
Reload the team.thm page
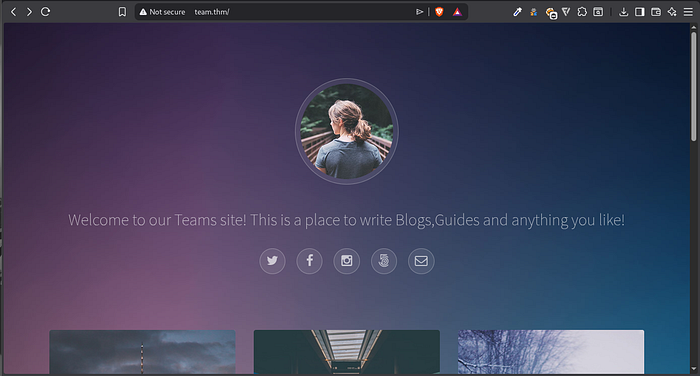click(x=46, y=12)
